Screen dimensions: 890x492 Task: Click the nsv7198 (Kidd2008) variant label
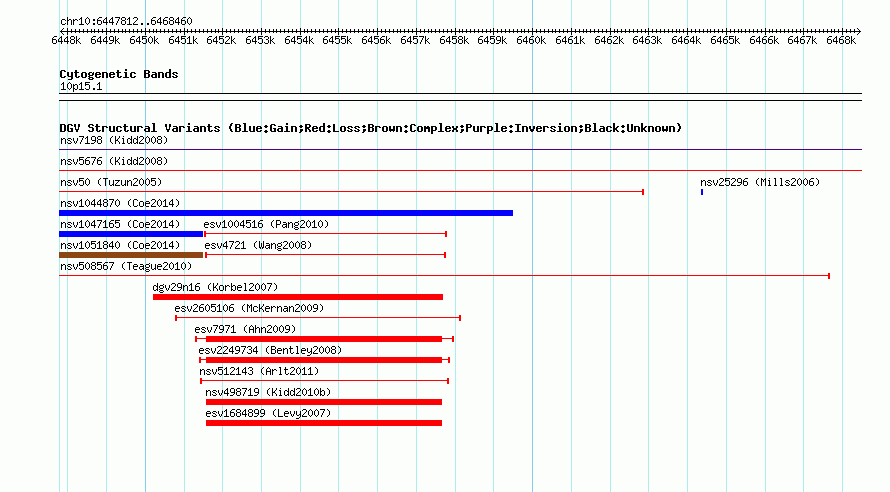point(114,140)
